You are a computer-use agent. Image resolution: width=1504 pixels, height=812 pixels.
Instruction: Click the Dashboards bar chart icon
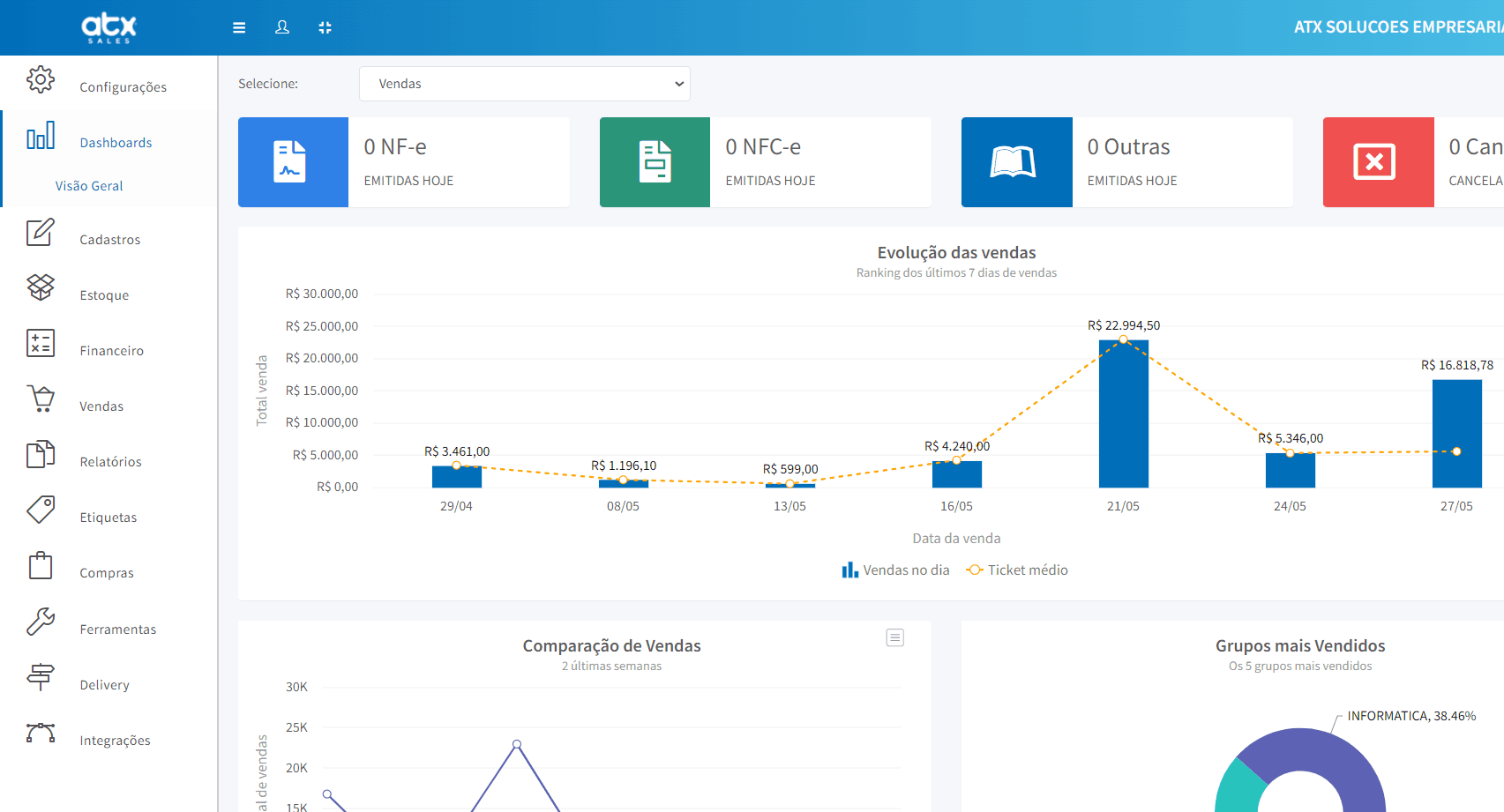point(41,135)
